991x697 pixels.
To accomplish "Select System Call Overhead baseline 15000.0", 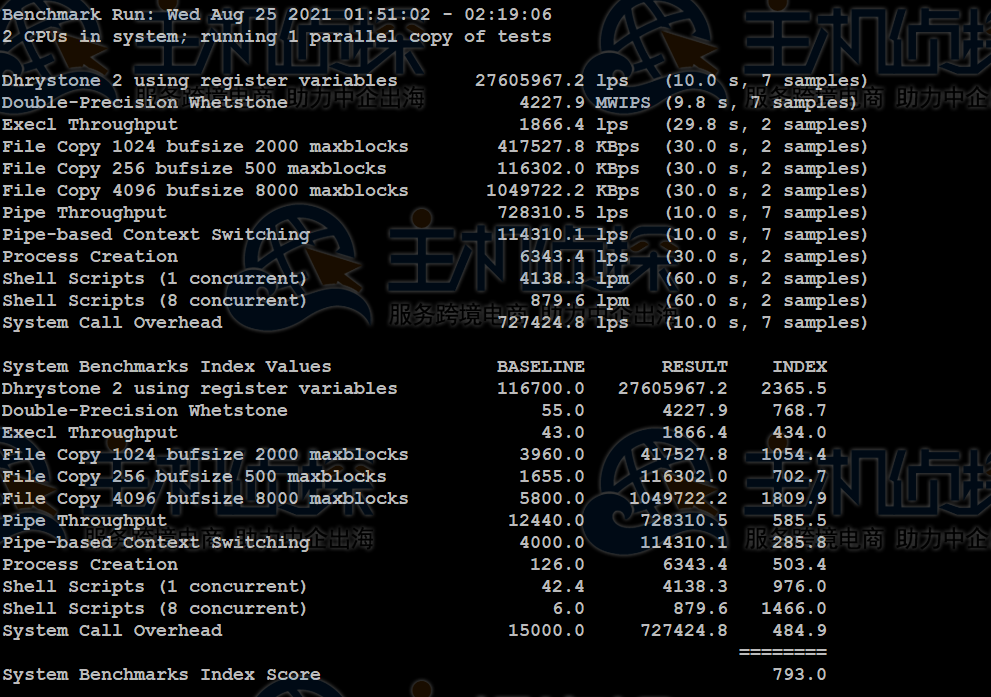I will click(546, 631).
